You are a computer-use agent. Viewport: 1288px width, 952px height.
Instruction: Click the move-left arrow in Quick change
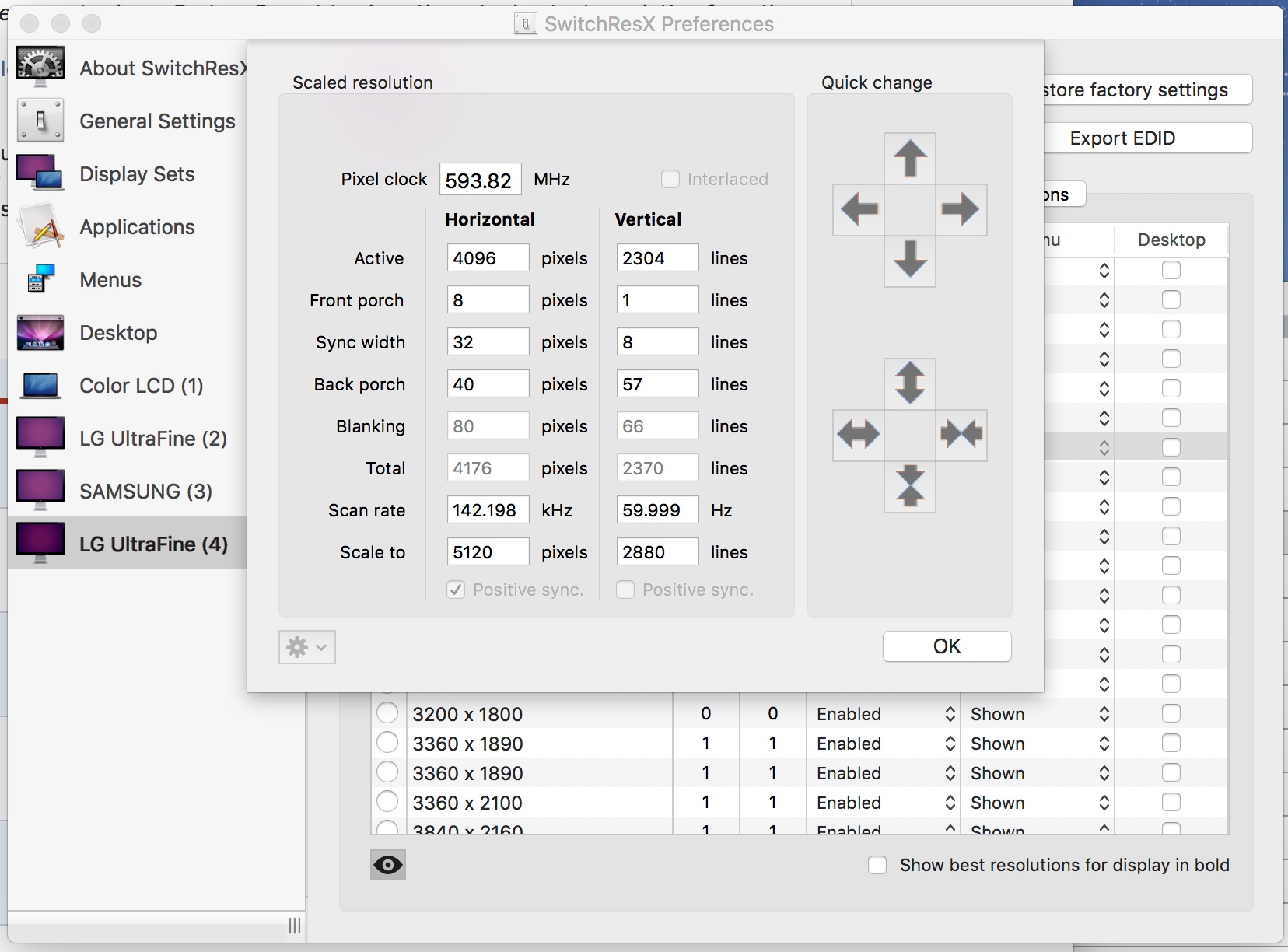click(859, 209)
